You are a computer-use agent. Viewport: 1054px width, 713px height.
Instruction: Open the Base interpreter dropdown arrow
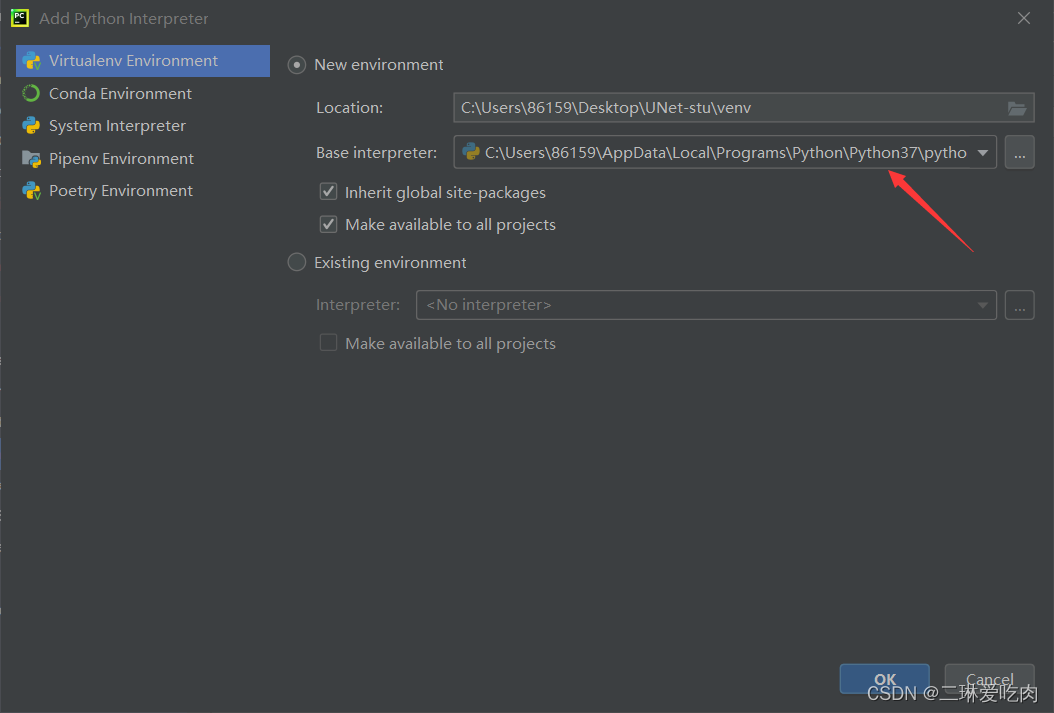coord(983,153)
